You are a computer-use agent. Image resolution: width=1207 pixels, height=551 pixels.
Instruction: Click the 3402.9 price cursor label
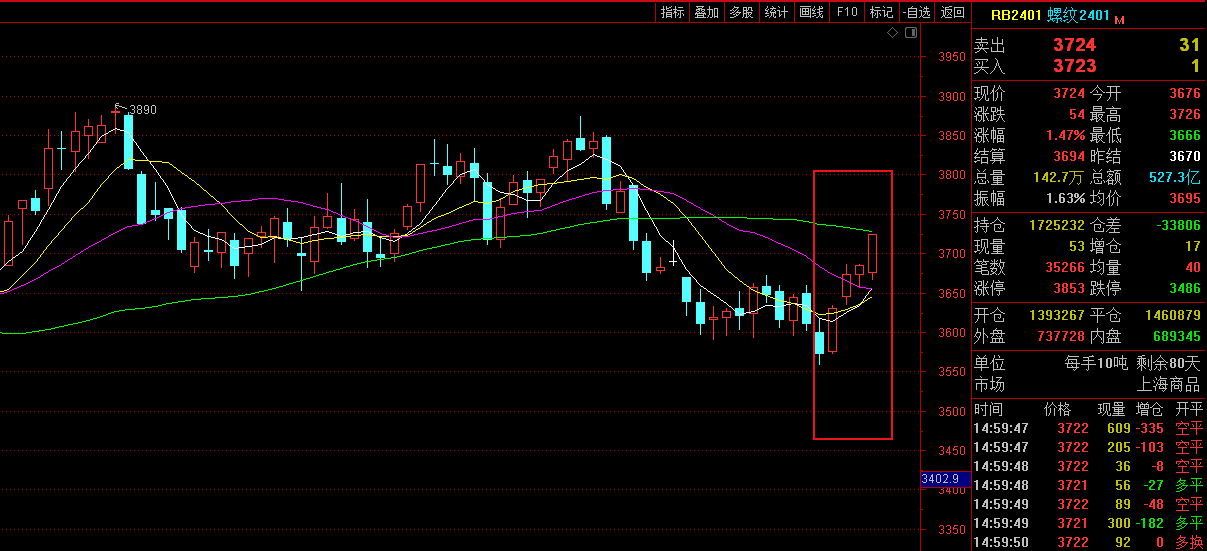tap(940, 480)
